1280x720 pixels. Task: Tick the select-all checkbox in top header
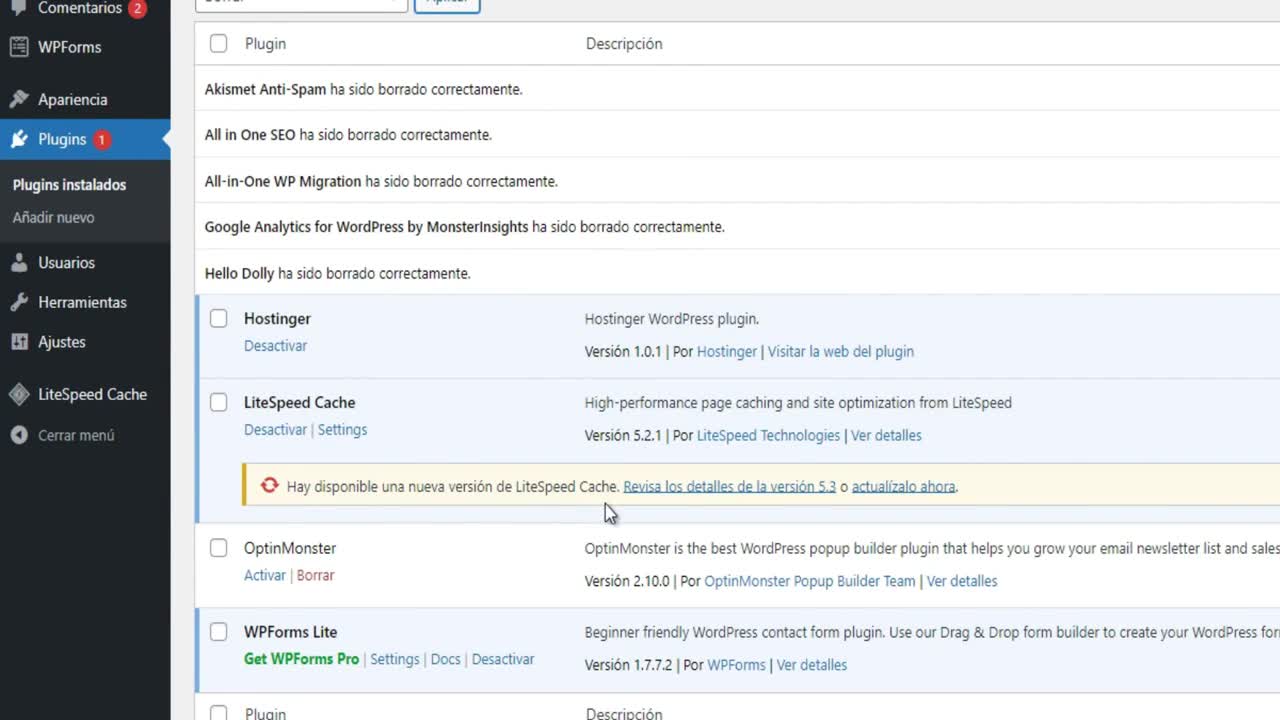pyautogui.click(x=218, y=43)
